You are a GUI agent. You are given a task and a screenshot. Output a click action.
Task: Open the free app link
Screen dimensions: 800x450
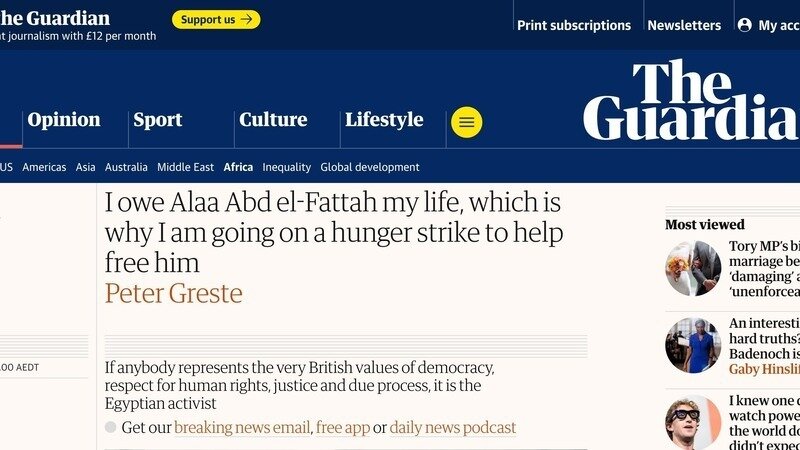tap(343, 428)
